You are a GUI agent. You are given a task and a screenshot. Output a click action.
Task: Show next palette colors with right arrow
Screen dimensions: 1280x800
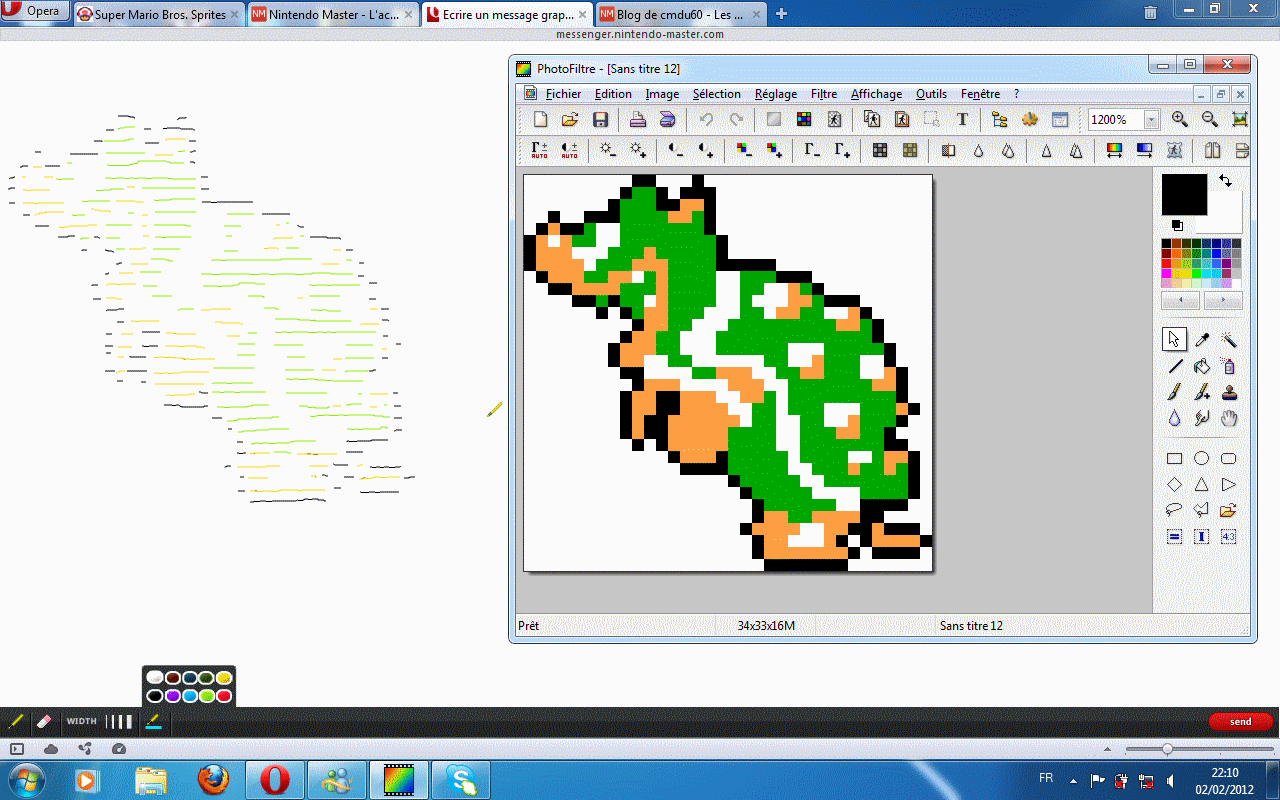pos(1223,300)
